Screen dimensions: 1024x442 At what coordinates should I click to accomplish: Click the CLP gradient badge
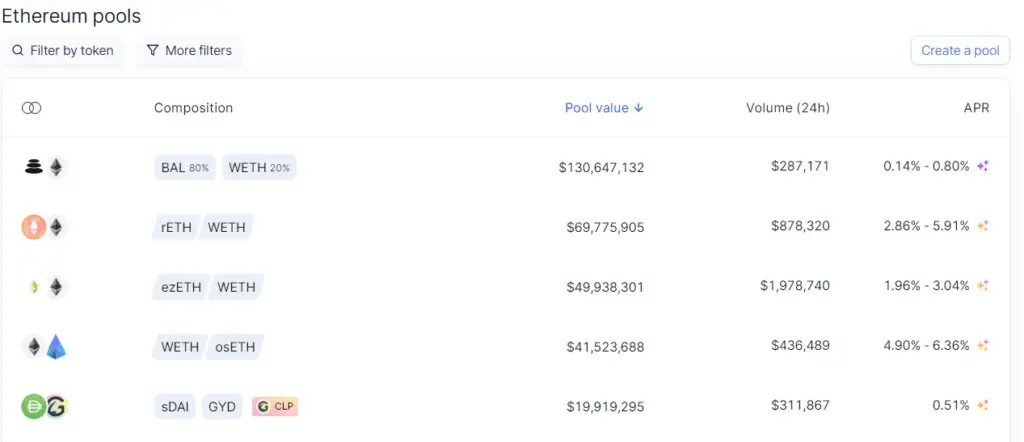click(x=276, y=407)
